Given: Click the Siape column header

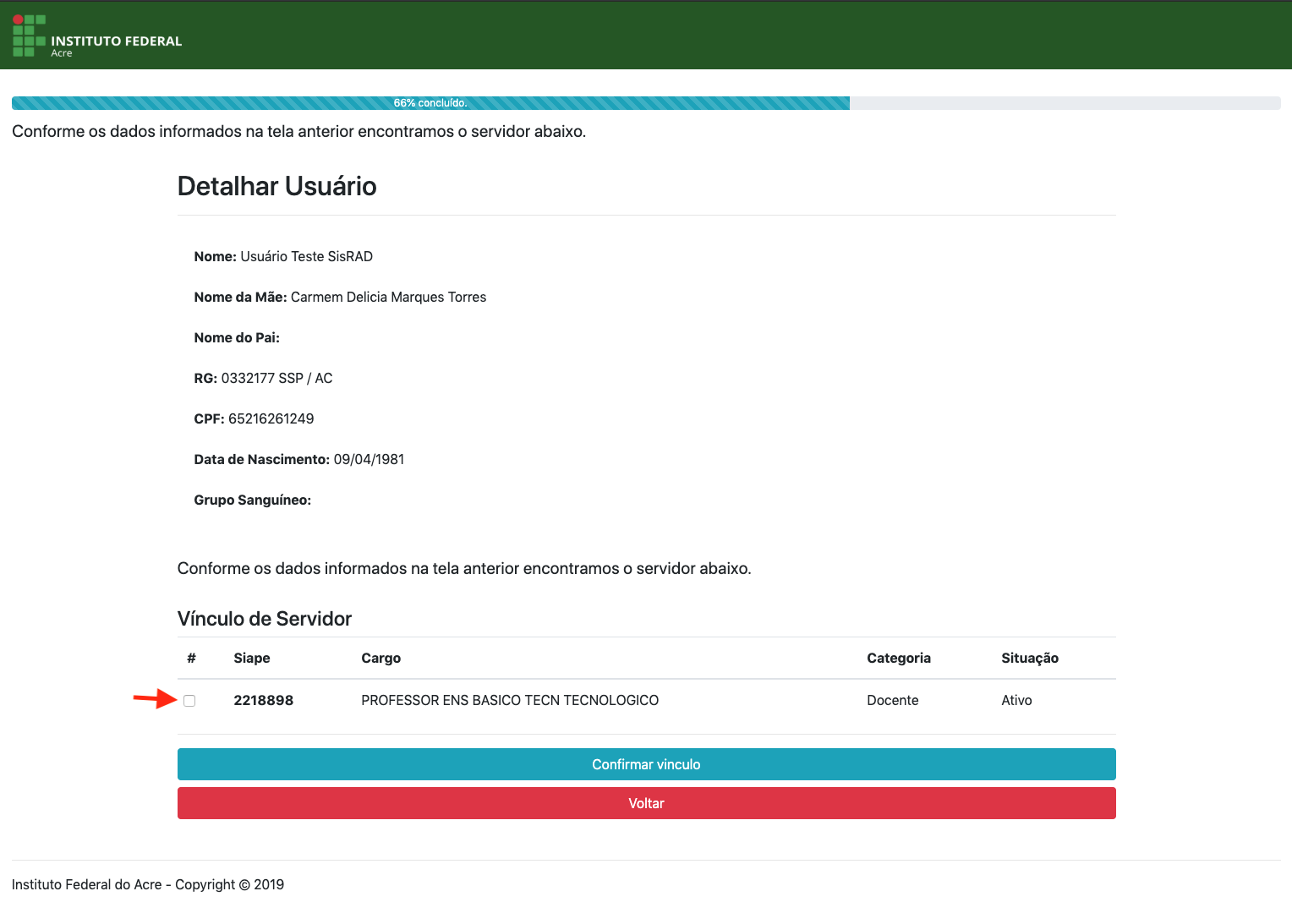Looking at the screenshot, I should (x=252, y=658).
